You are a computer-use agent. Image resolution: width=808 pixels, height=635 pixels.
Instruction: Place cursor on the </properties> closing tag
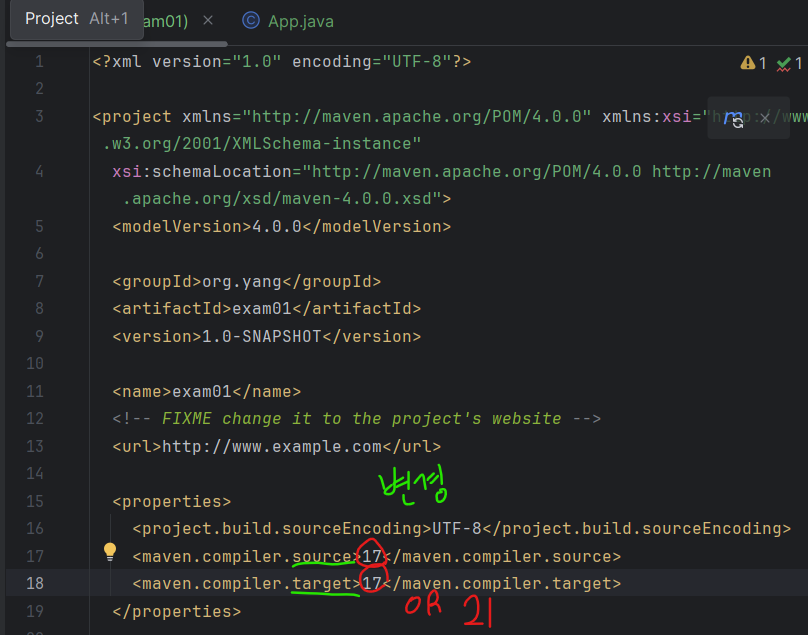click(x=177, y=611)
